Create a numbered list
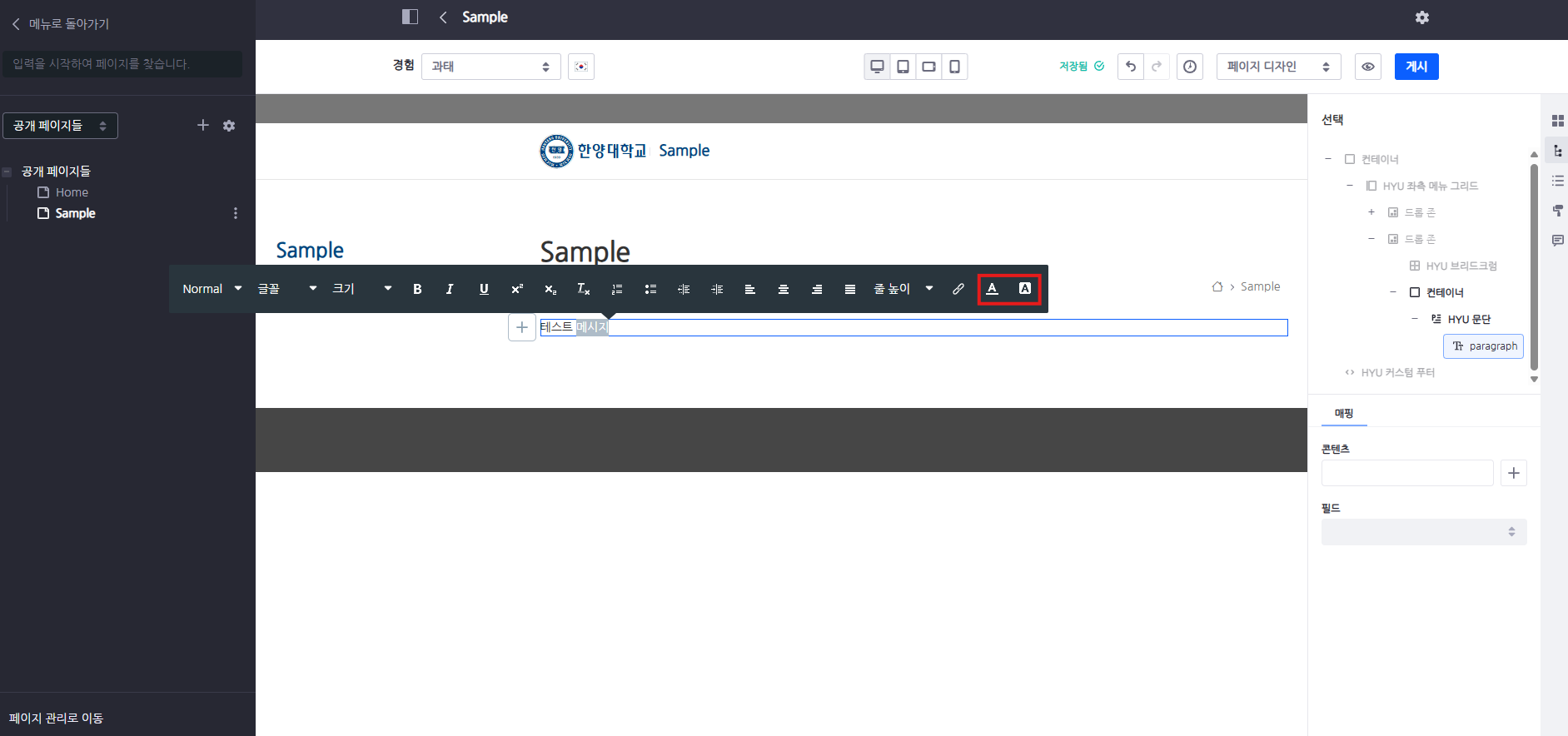1568x736 pixels. tap(617, 289)
